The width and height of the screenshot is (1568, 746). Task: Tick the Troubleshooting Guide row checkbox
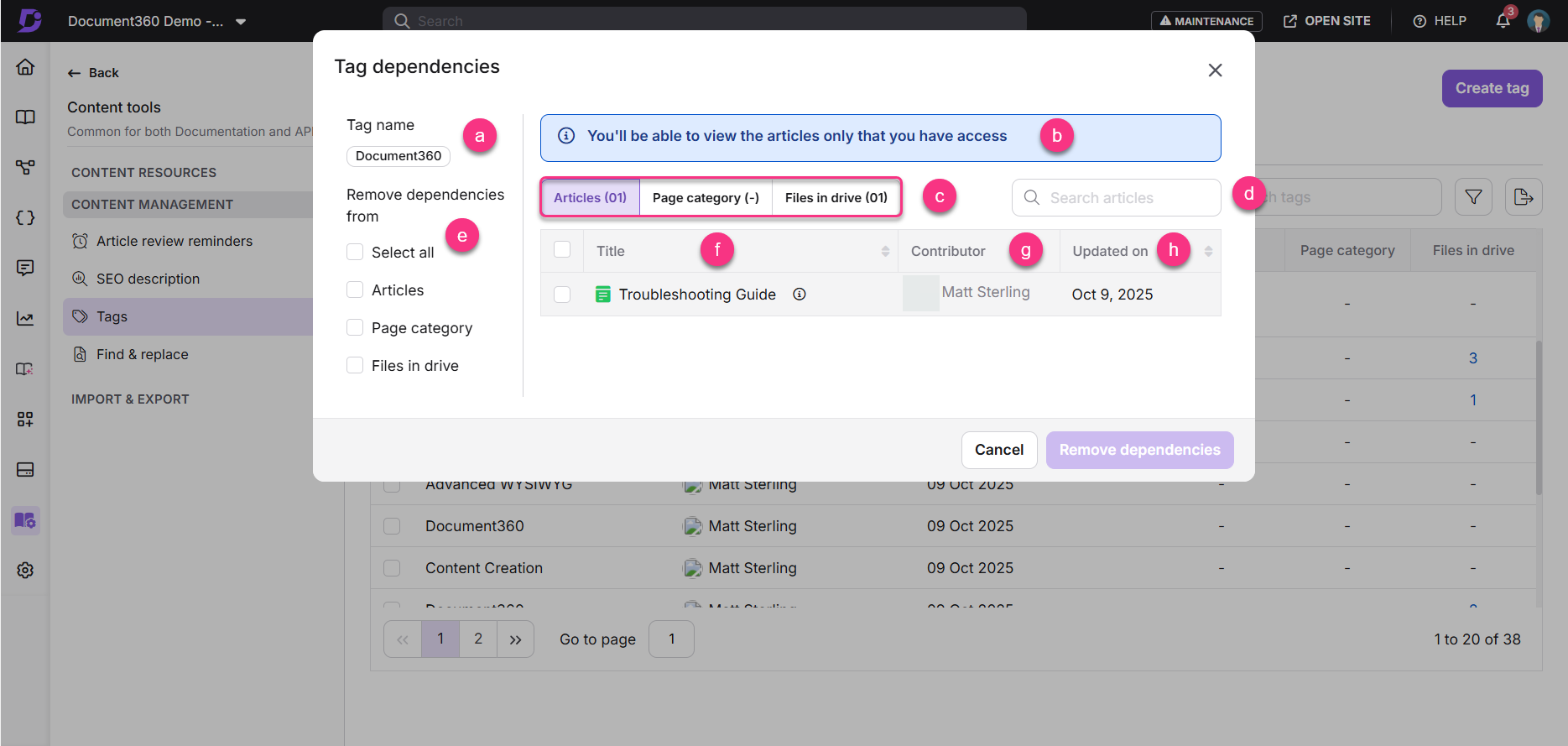(562, 295)
